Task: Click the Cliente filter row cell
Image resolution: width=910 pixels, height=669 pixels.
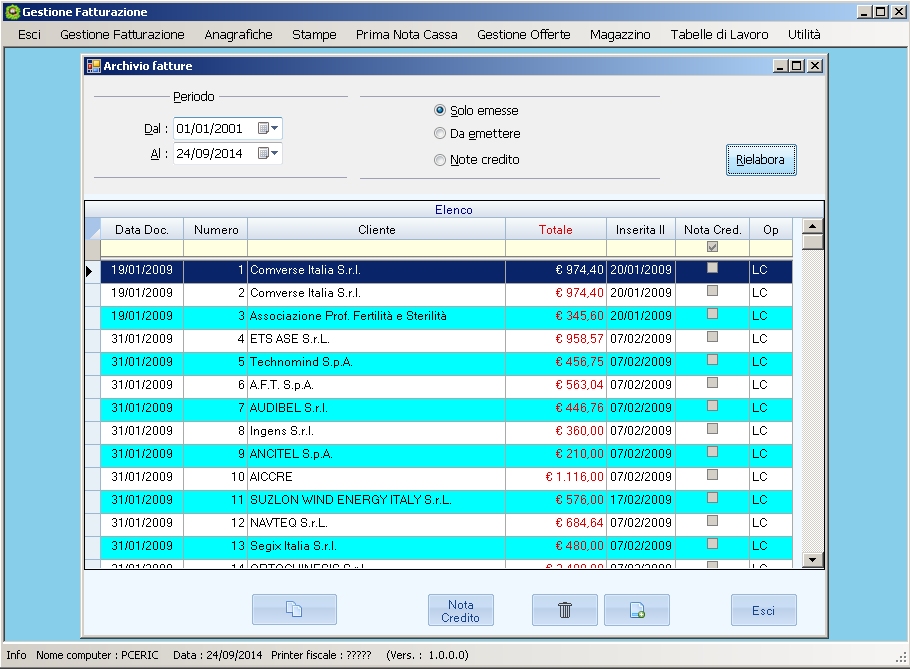Action: tap(376, 248)
